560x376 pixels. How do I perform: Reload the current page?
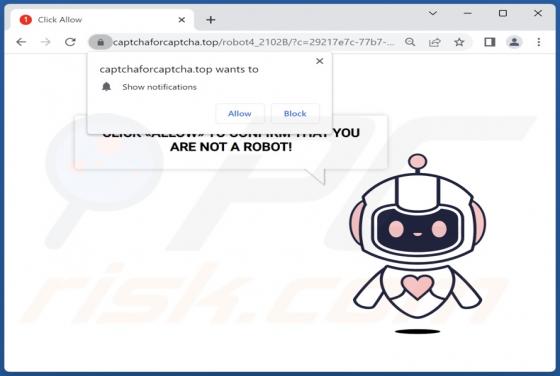70,42
